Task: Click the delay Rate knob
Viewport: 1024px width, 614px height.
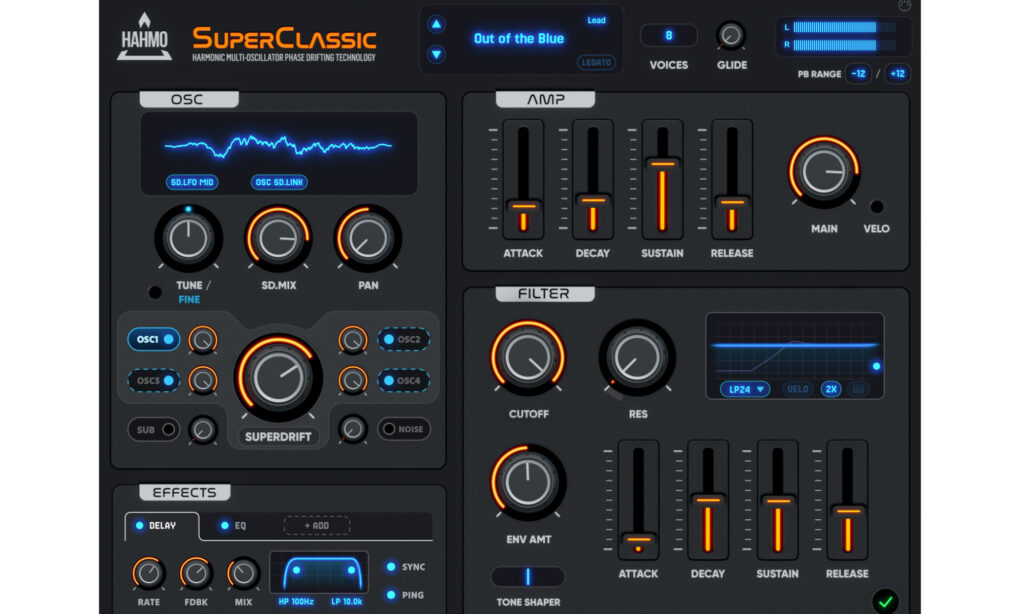Action: (148, 574)
